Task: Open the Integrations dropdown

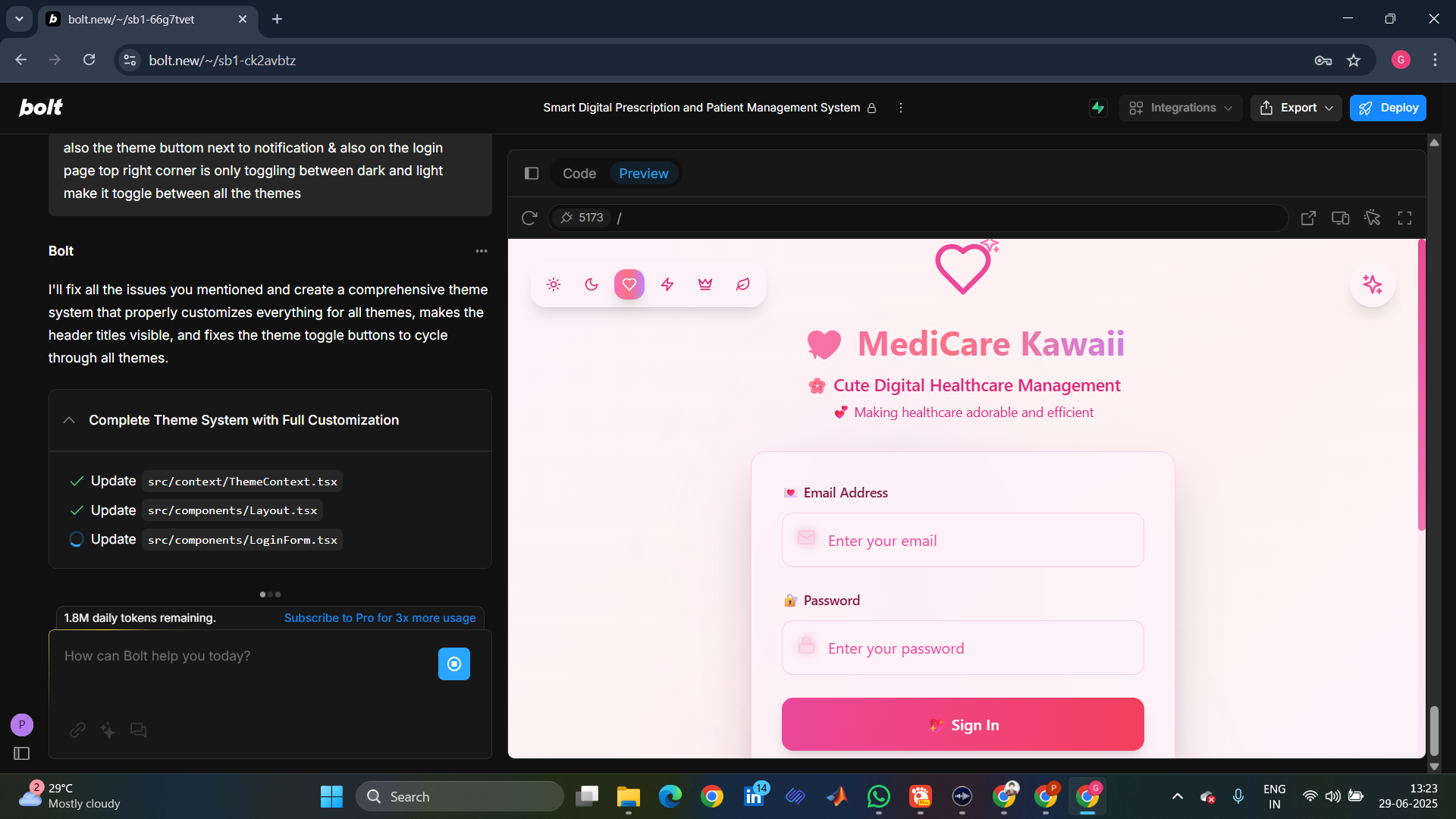Action: pos(1180,108)
